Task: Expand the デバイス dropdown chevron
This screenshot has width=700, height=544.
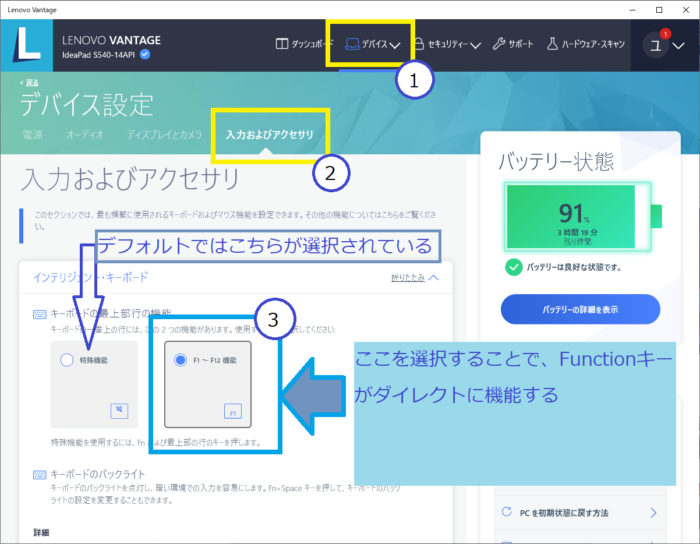Action: [395, 45]
